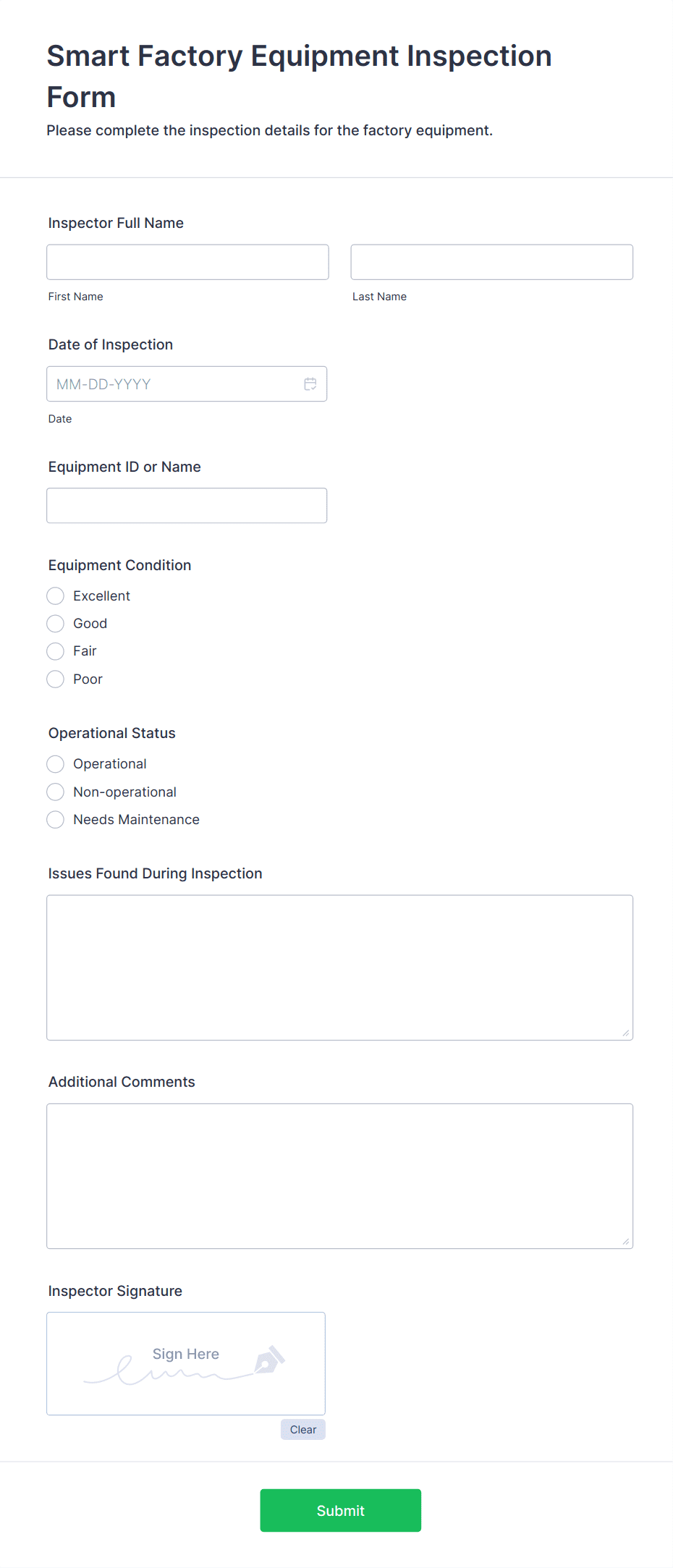673x1568 pixels.
Task: Click the Date of Inspection field
Action: tap(174, 384)
